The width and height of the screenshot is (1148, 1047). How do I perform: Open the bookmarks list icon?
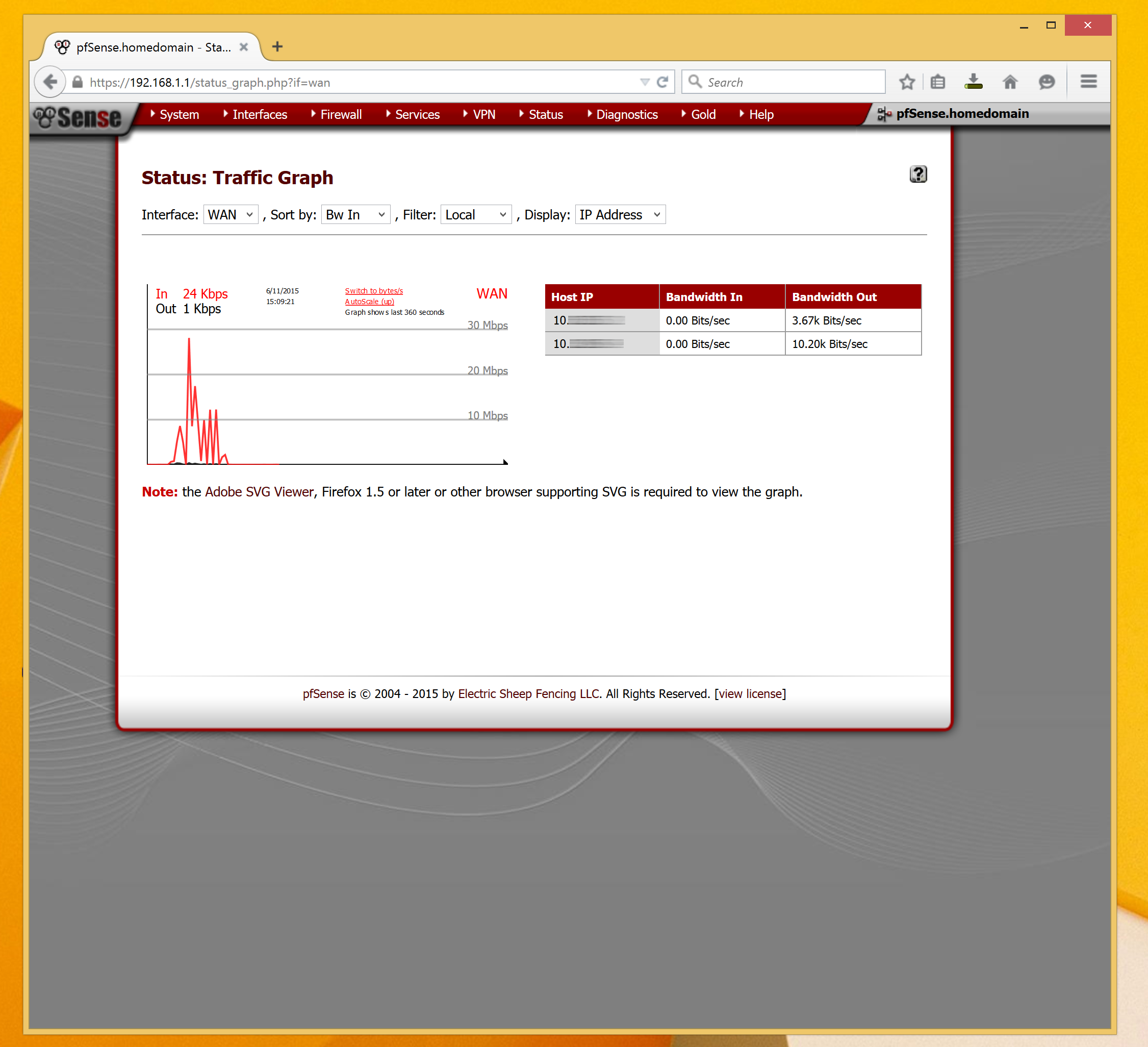click(938, 82)
